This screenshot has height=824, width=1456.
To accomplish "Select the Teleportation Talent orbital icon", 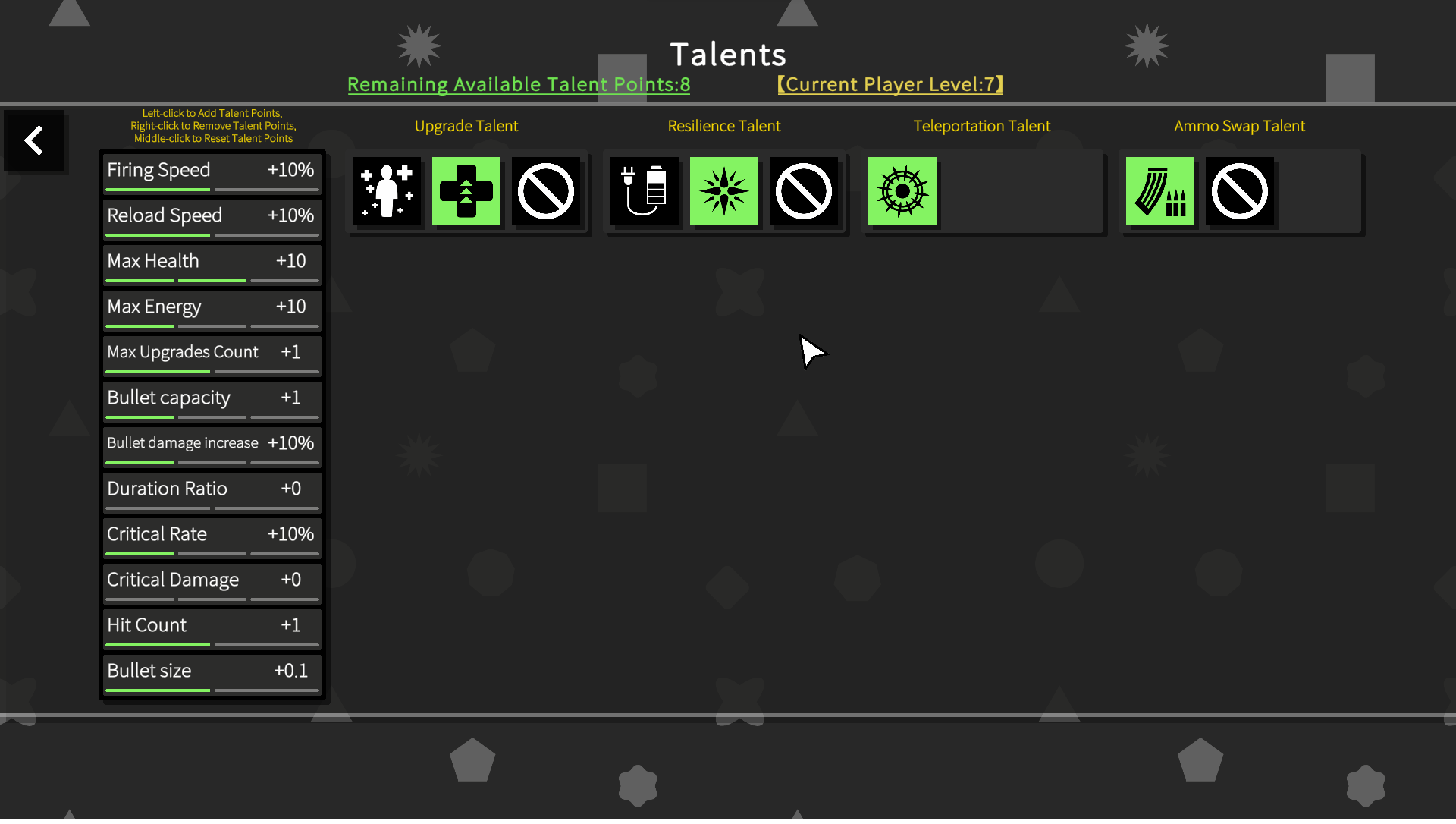I will point(901,190).
